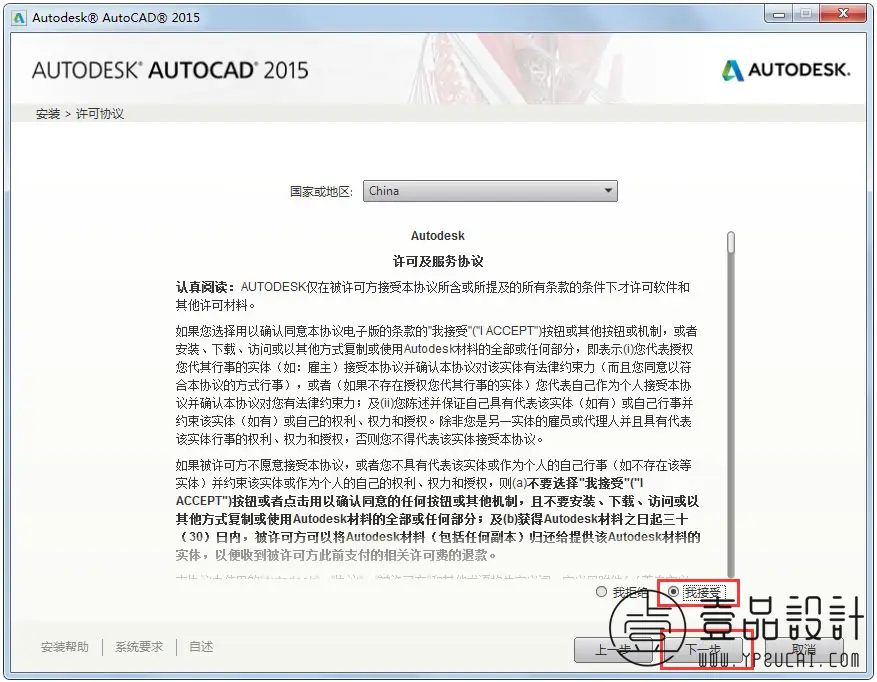Image resolution: width=877 pixels, height=682 pixels.
Task: Click the 安装 breadcrumb text
Action: click(x=48, y=114)
